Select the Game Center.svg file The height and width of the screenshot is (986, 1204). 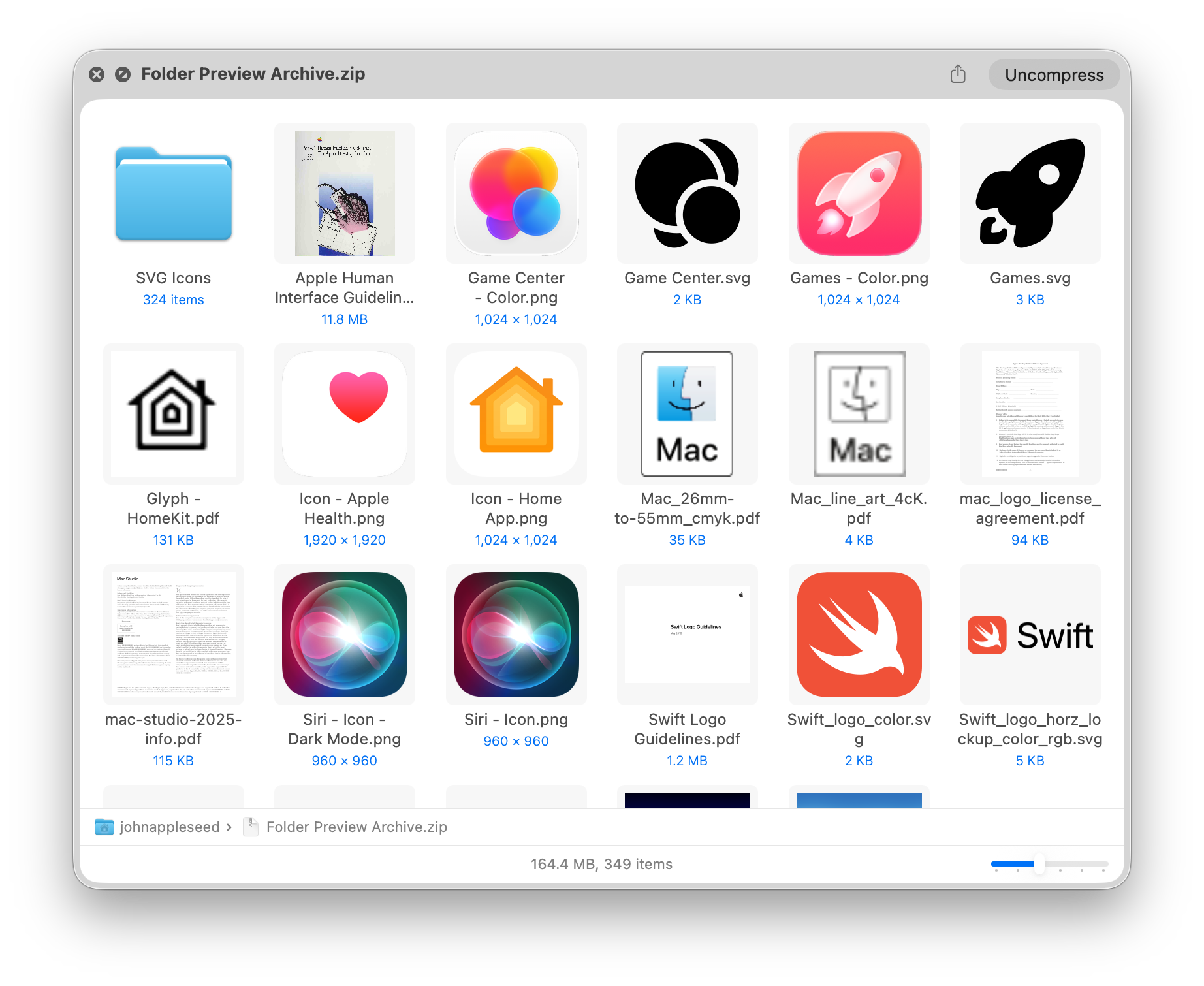687,194
